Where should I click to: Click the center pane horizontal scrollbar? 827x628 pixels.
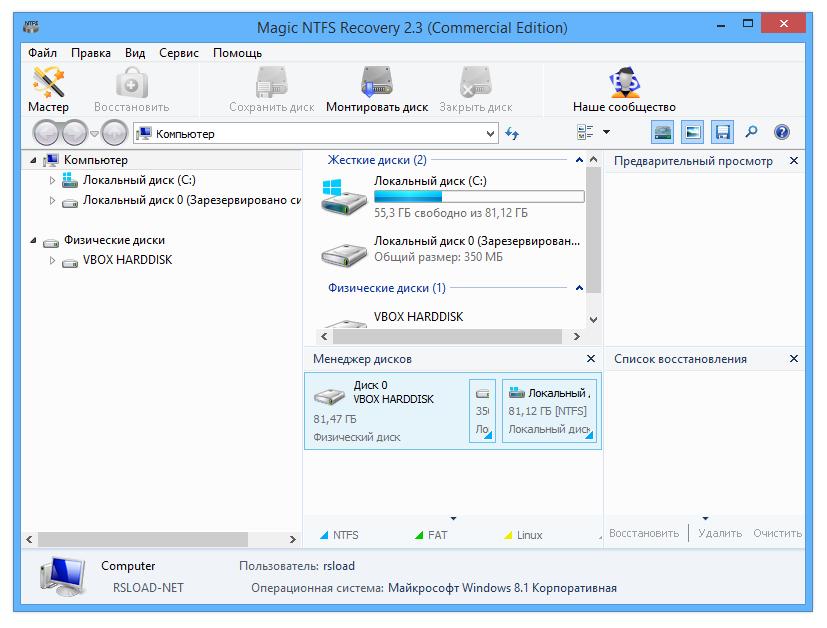pos(447,336)
